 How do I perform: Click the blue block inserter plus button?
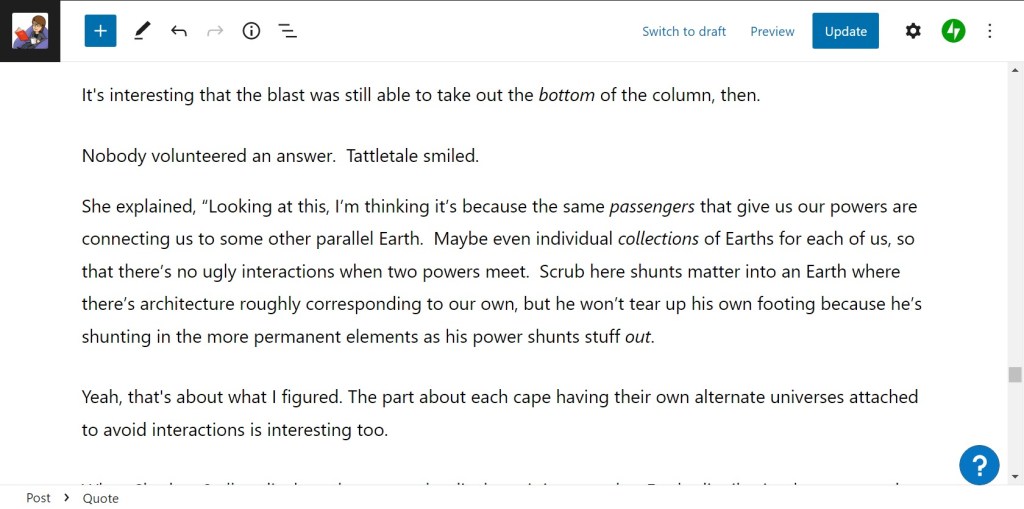point(100,31)
